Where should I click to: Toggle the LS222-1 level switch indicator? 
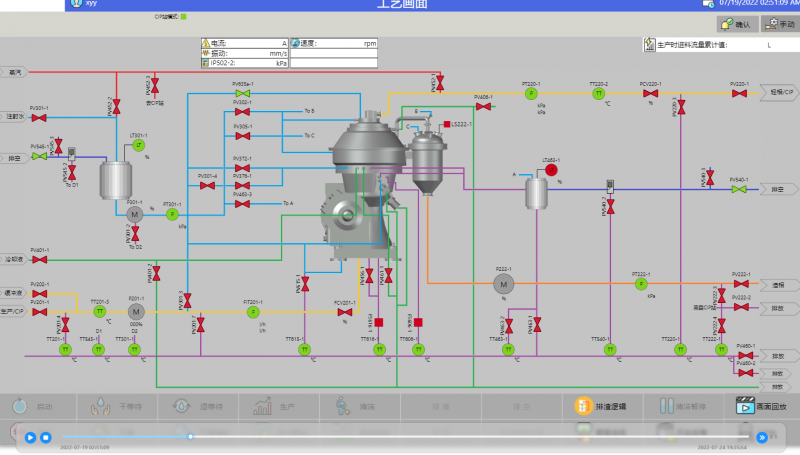tap(446, 125)
